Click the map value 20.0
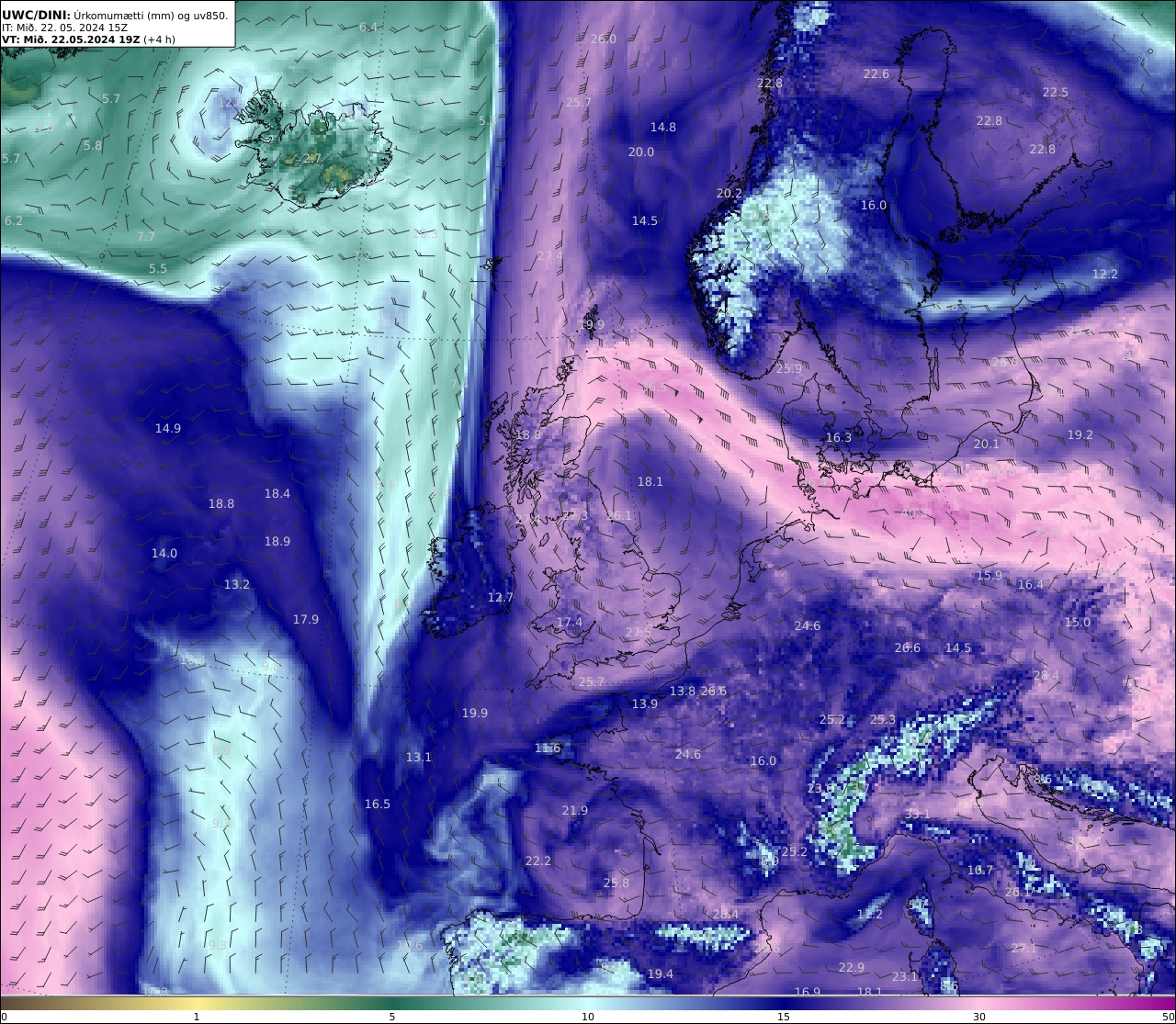Viewport: 1176px width, 1024px height. [641, 152]
